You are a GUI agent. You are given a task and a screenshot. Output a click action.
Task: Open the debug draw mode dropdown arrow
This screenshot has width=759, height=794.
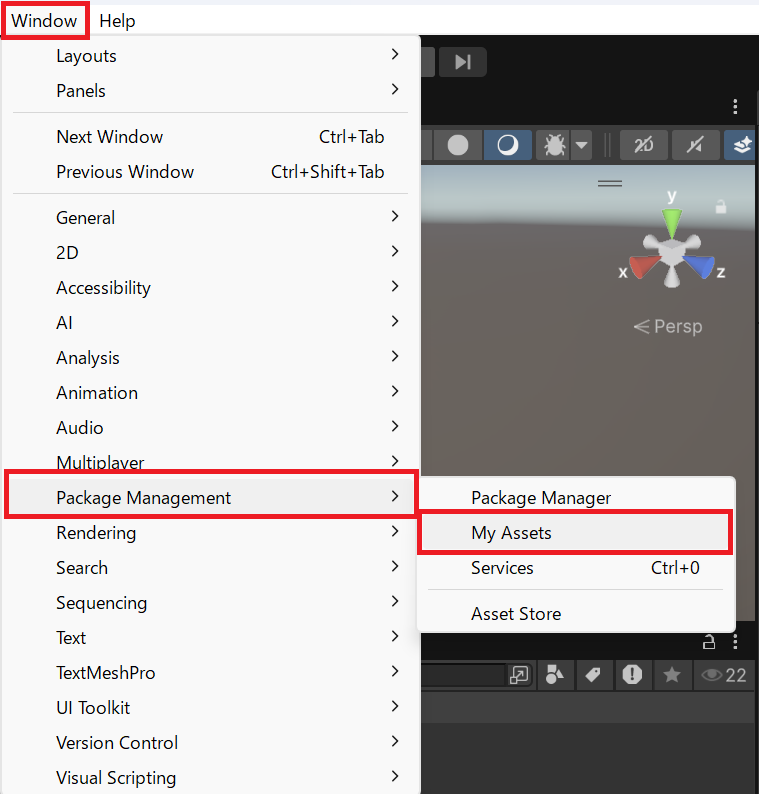(x=580, y=146)
